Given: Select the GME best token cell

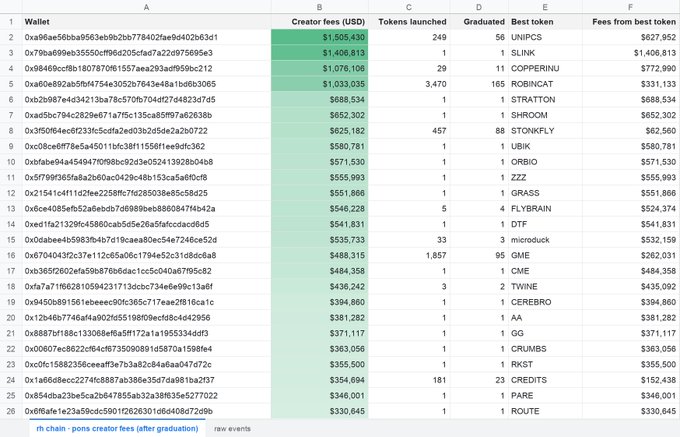Looking at the screenshot, I should point(545,255).
